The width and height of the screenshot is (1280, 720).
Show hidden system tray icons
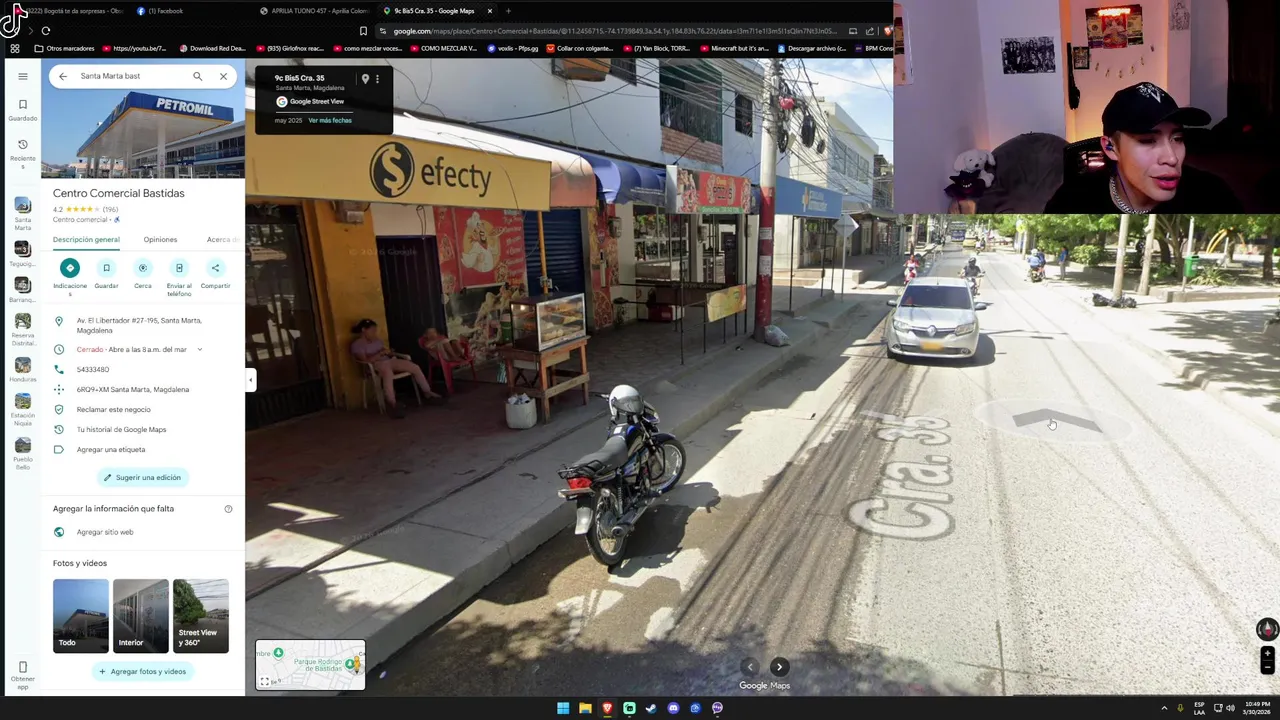(1164, 708)
